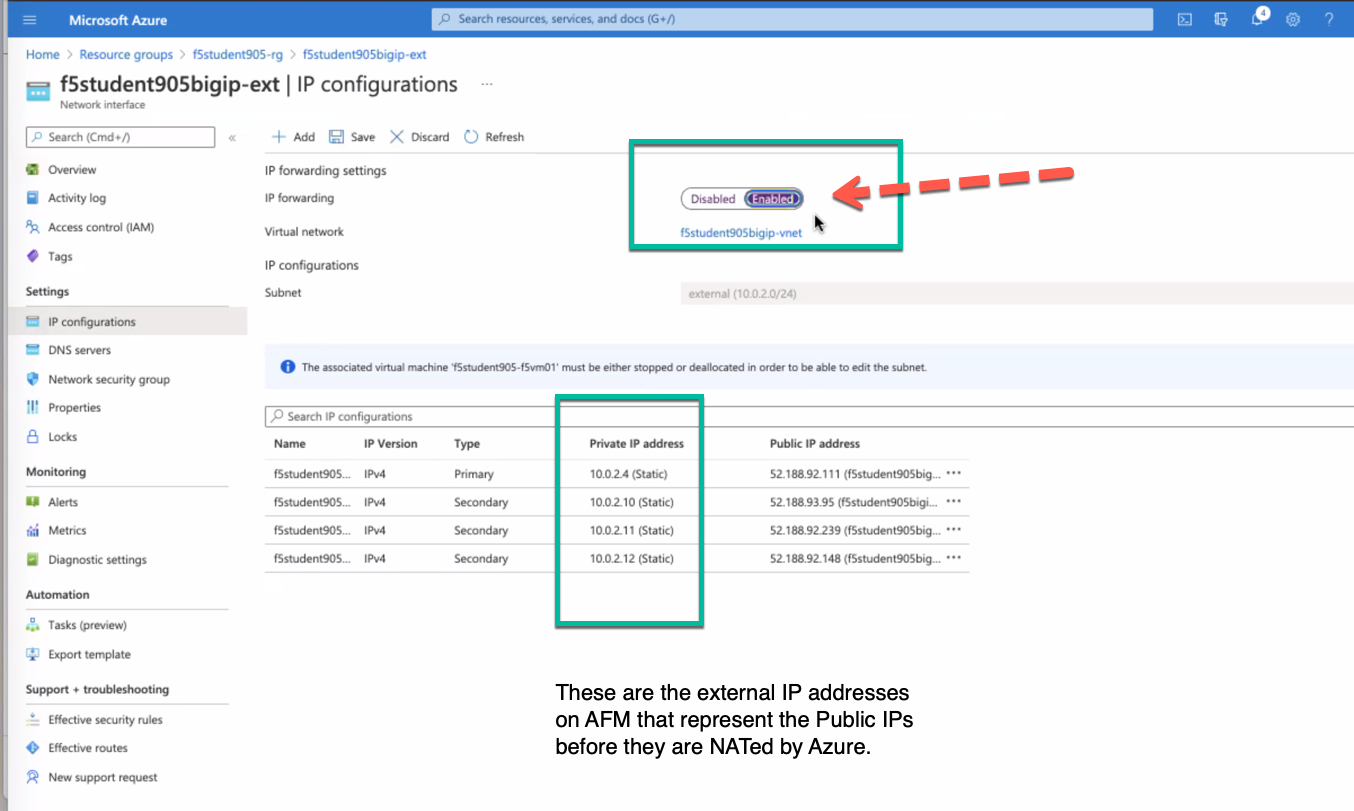Image resolution: width=1354 pixels, height=811 pixels.
Task: Save the IP configuration changes
Action: point(352,137)
